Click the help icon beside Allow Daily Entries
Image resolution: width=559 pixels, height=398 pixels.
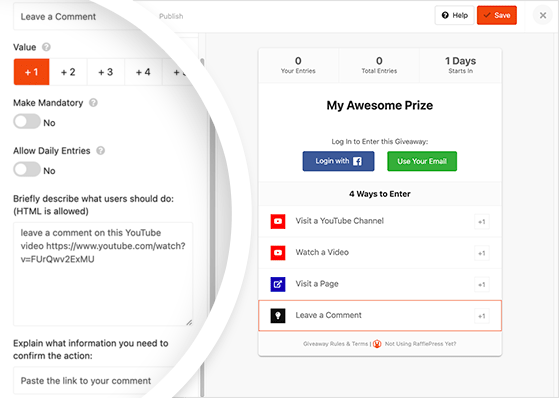tap(101, 150)
